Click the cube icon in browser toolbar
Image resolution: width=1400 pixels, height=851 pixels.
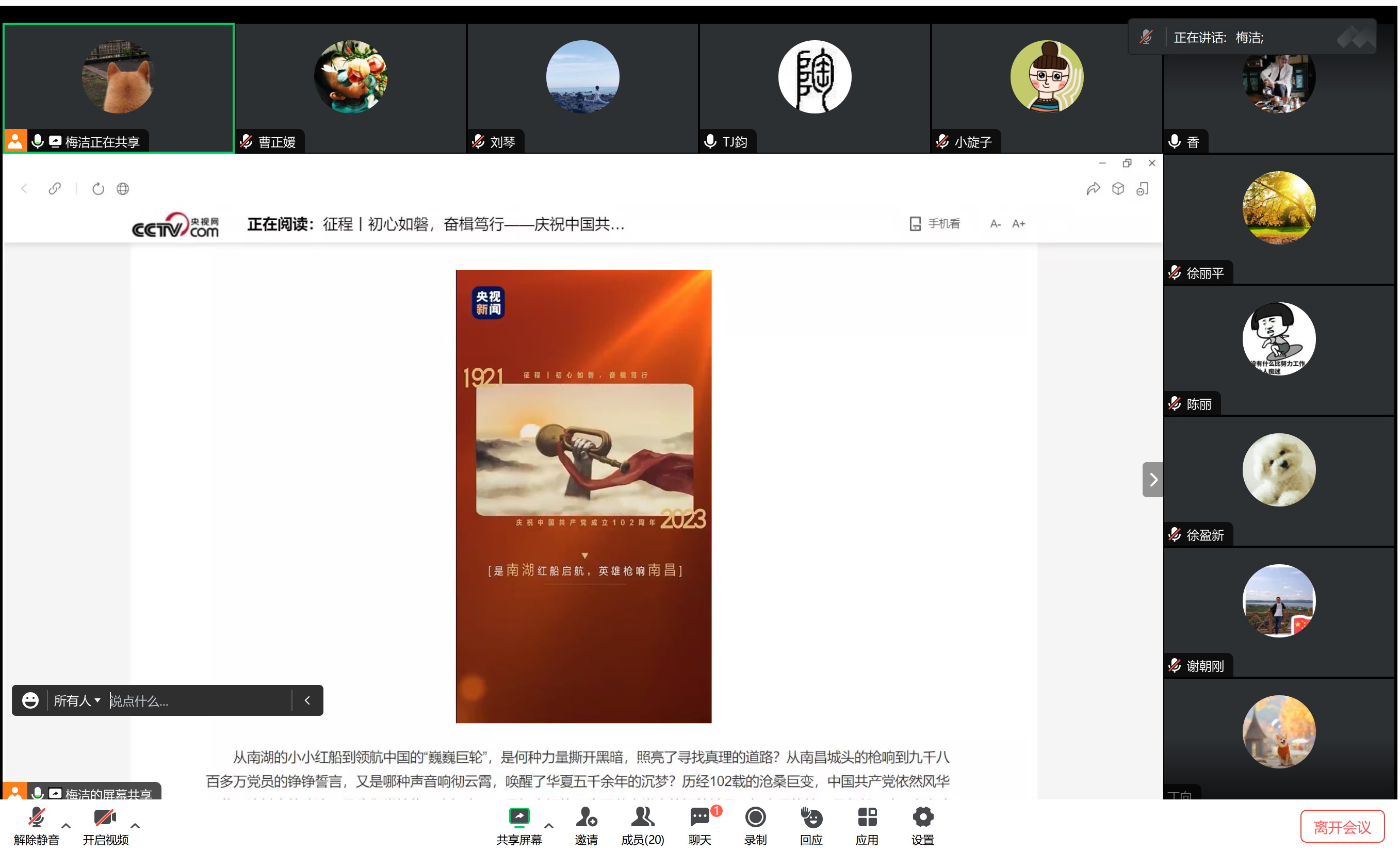click(1118, 189)
